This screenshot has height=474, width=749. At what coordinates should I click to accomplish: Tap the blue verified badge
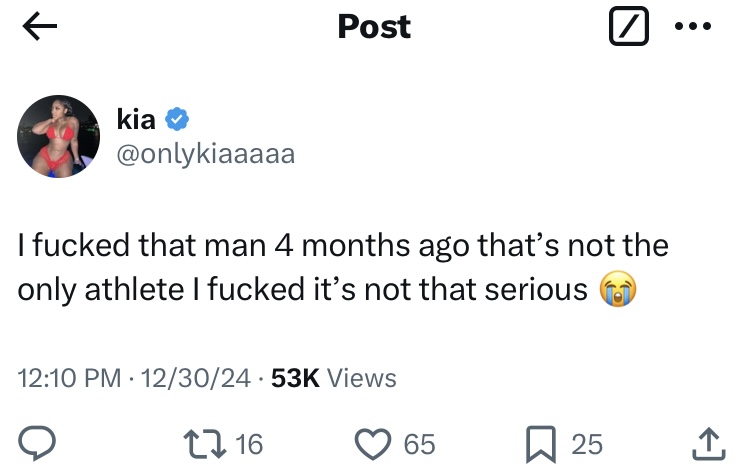(176, 121)
